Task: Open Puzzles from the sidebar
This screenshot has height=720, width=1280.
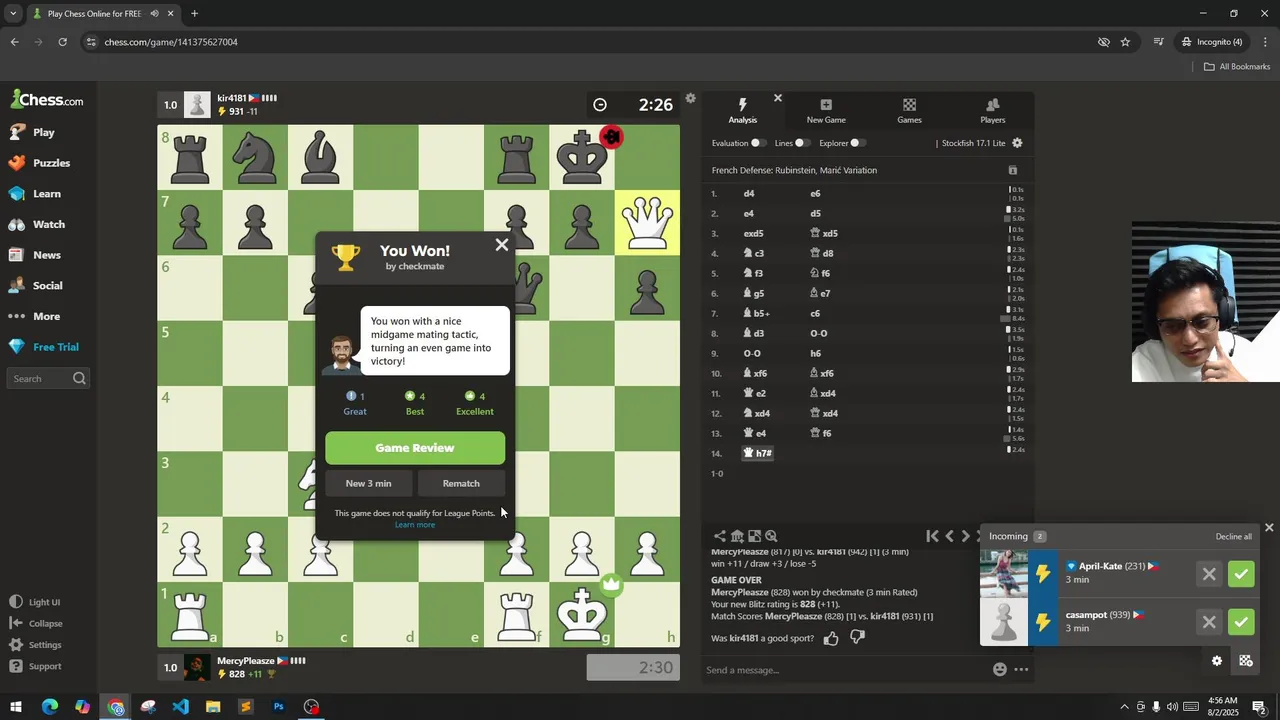Action: click(x=51, y=163)
